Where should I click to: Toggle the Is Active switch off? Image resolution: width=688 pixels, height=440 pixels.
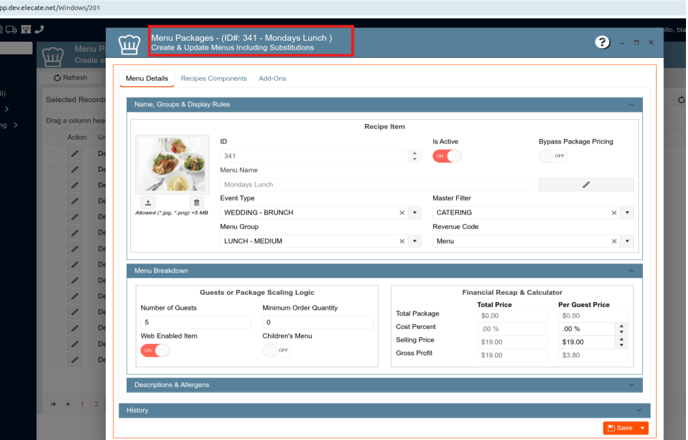[446, 156]
